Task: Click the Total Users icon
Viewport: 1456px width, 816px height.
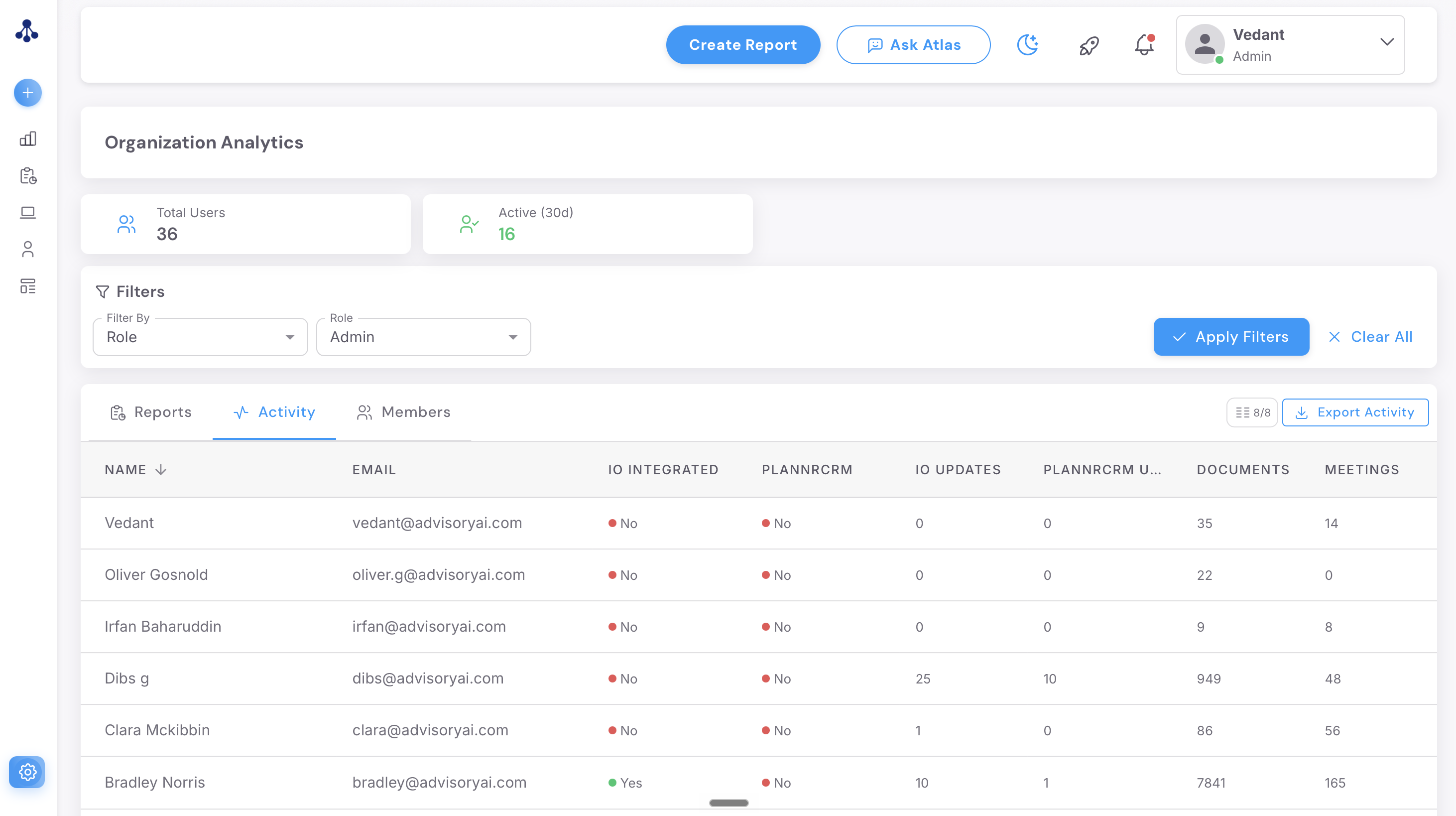Action: tap(126, 224)
